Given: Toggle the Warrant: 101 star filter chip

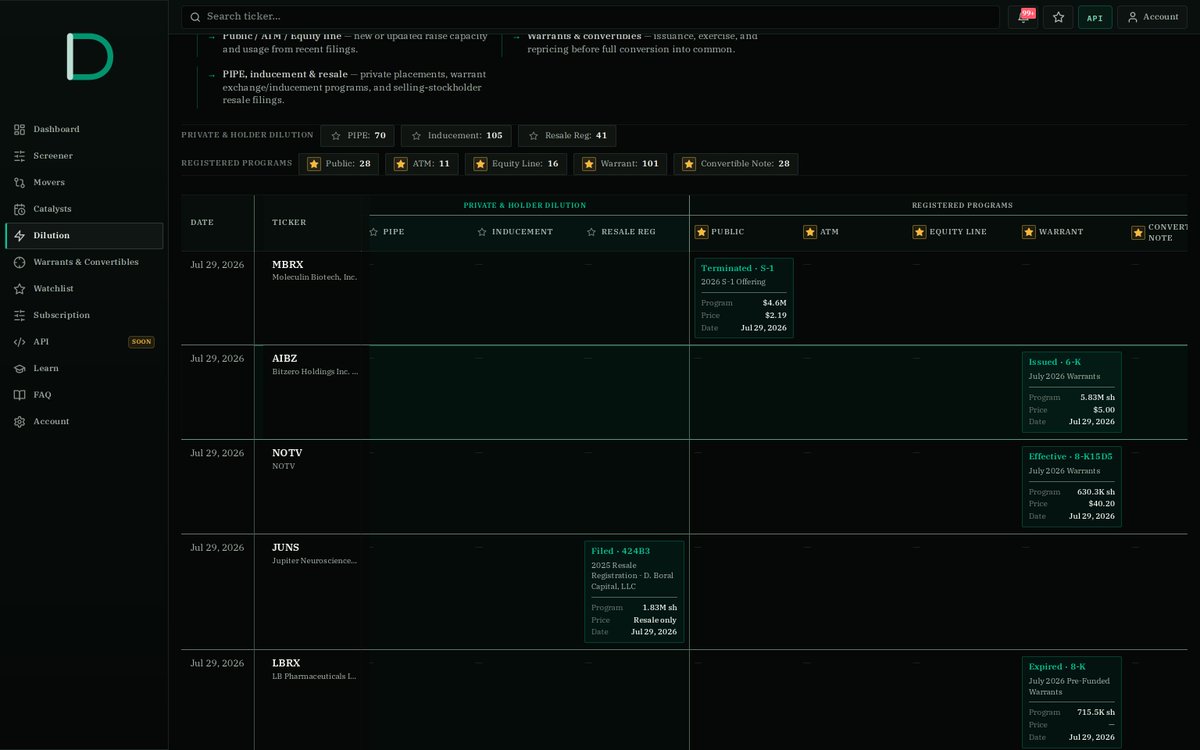Looking at the screenshot, I should pyautogui.click(x=620, y=164).
